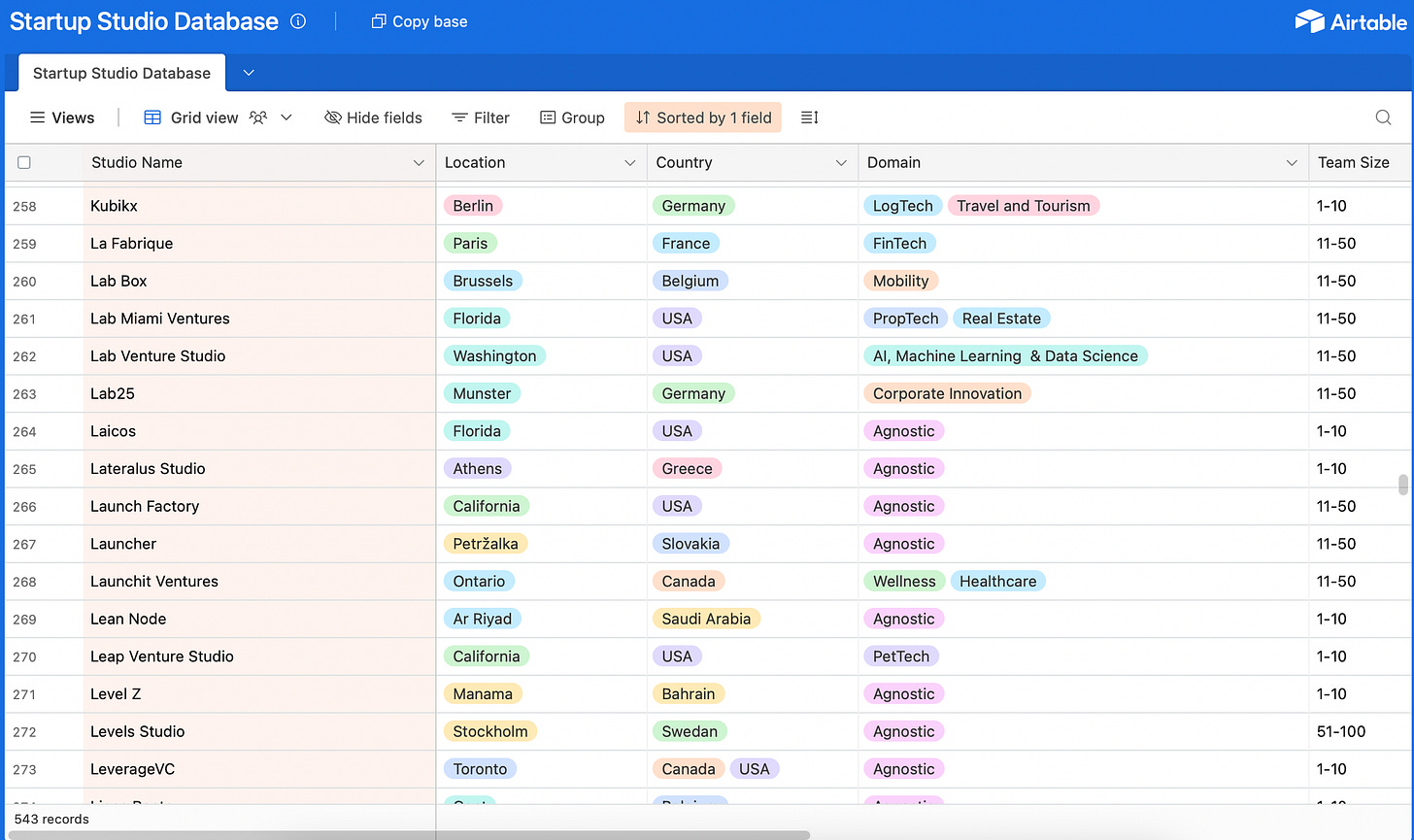Click the Corporate Innovation domain tag
The height and width of the screenshot is (840, 1414).
947,393
